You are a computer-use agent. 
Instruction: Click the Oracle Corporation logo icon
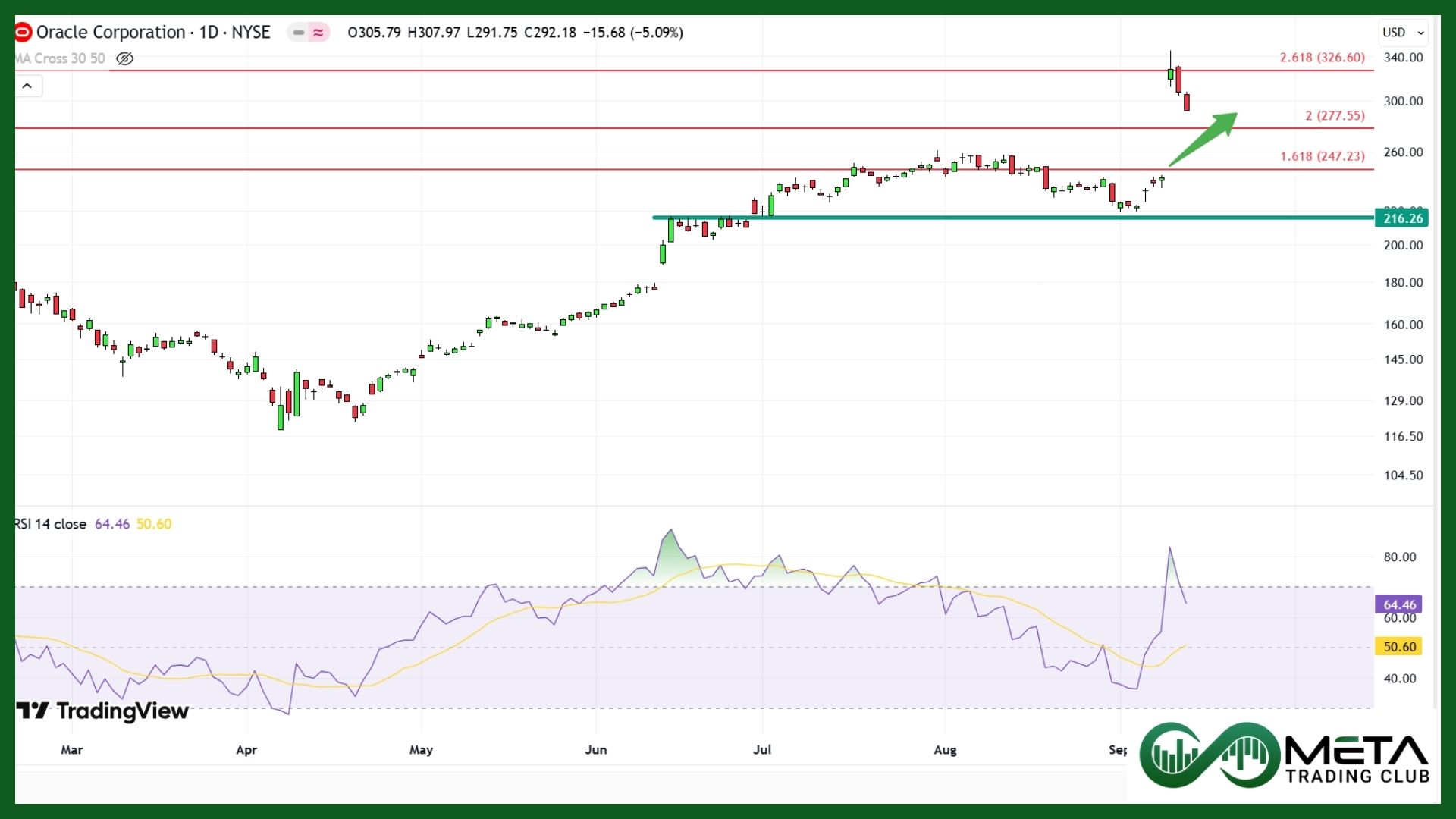[x=24, y=33]
